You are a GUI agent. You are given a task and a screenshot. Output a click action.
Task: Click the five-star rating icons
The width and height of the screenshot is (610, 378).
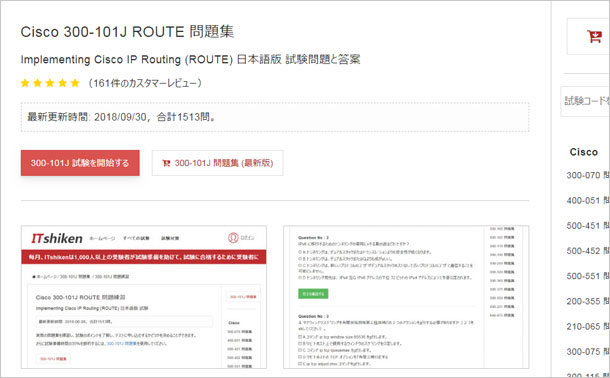50,83
